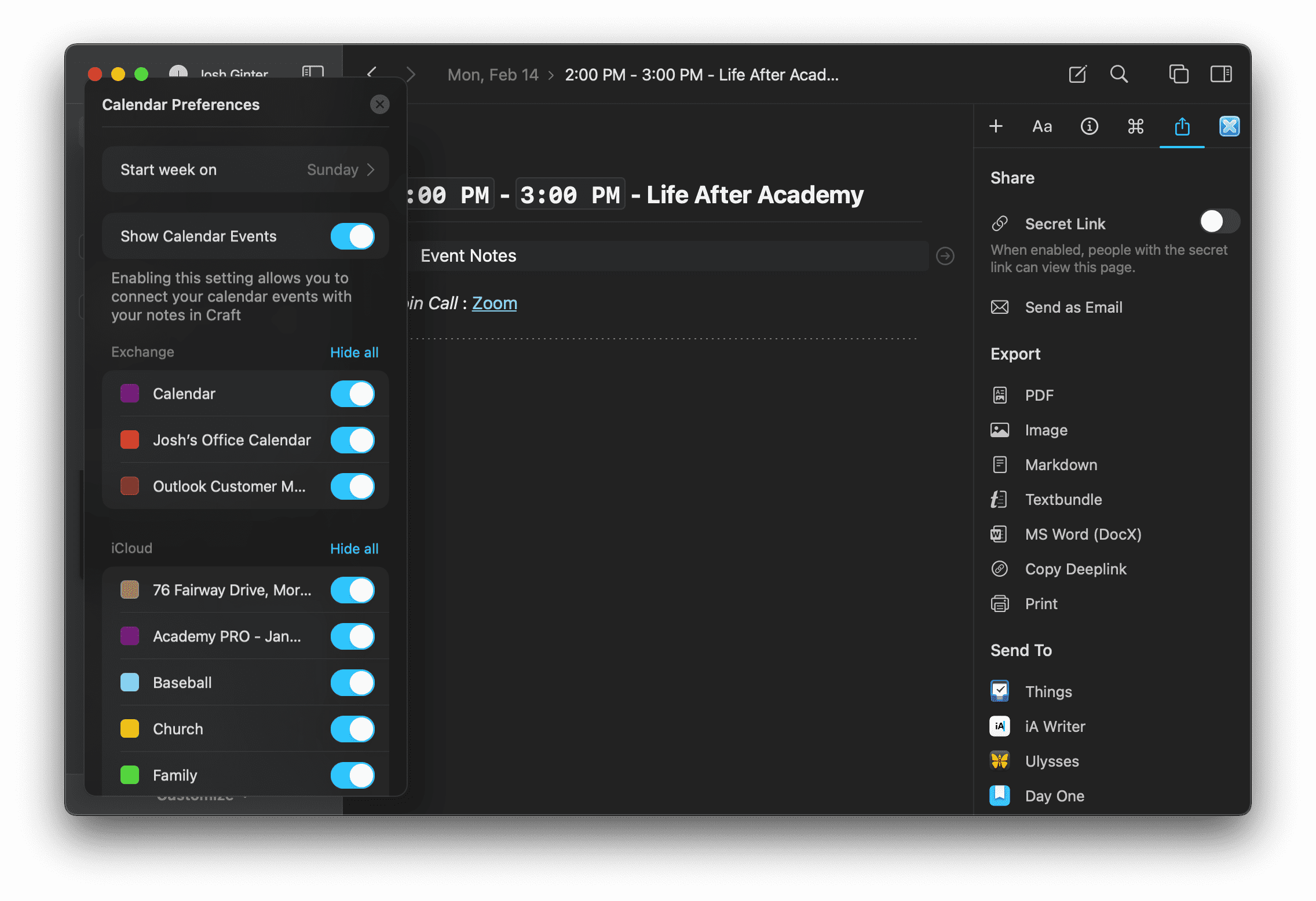Toggle the left sidebar panel icon
This screenshot has width=1316, height=901.
pyautogui.click(x=313, y=72)
